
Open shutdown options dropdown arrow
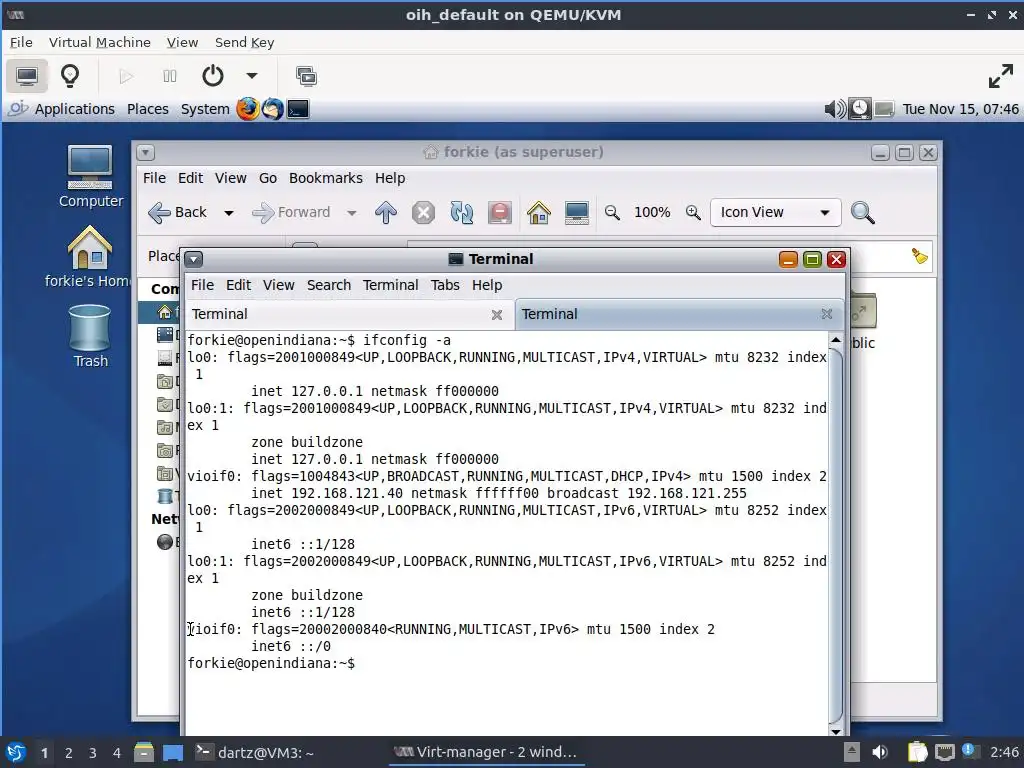tap(251, 76)
